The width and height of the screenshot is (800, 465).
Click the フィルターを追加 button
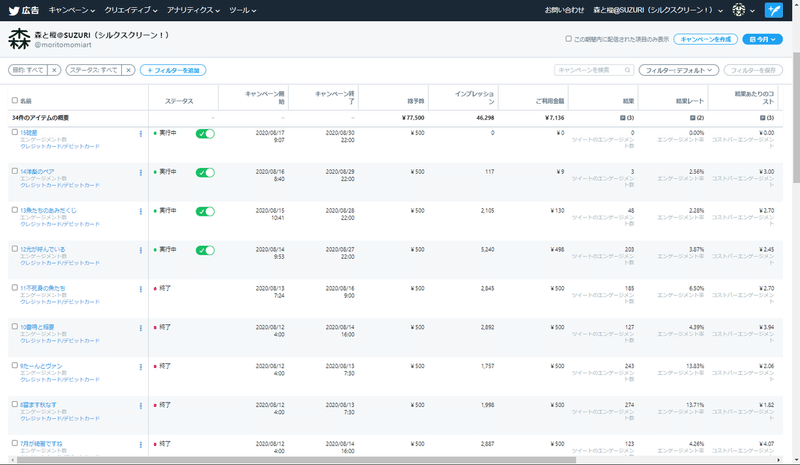[173, 70]
